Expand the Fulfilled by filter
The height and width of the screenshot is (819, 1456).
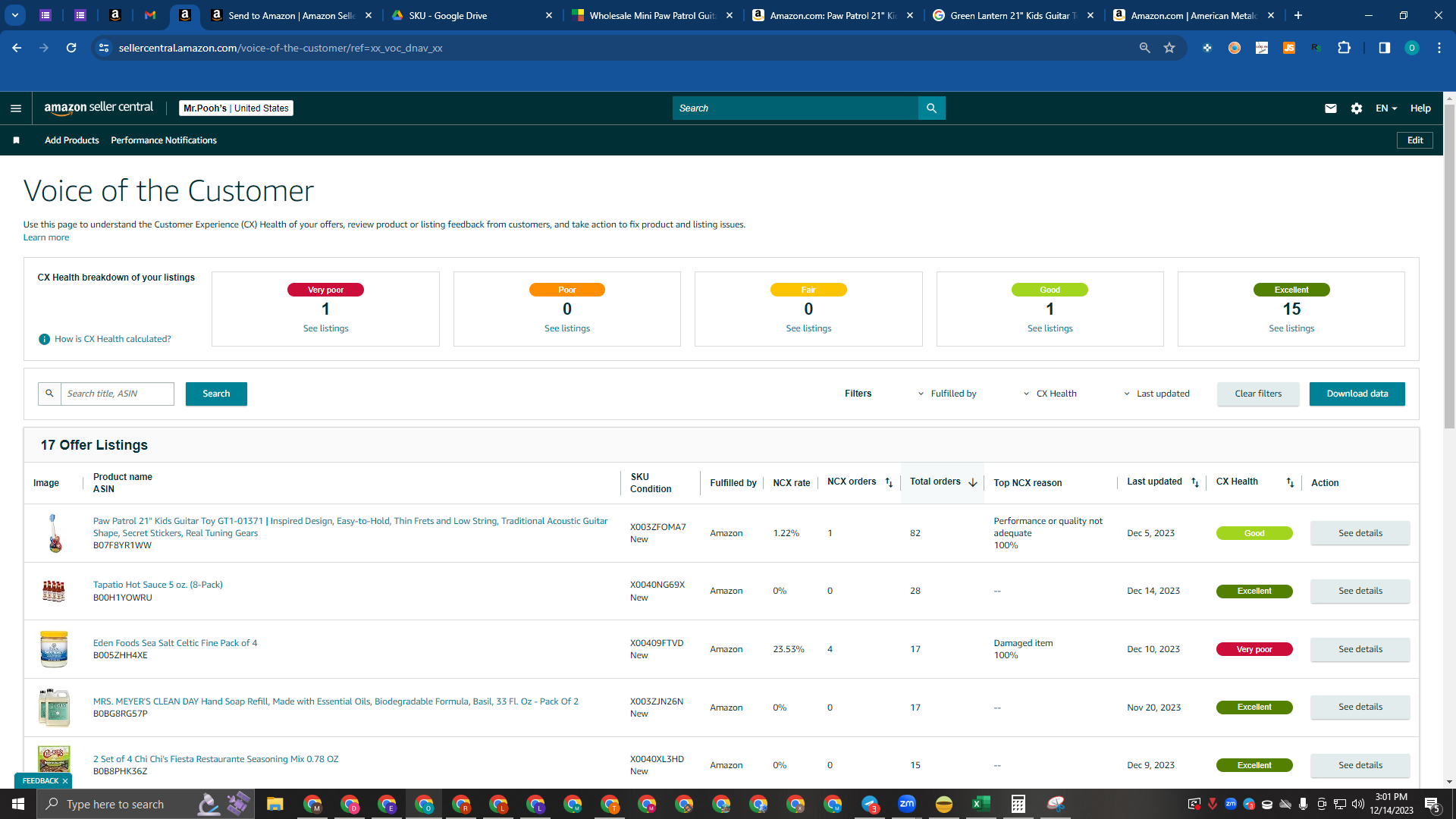946,394
